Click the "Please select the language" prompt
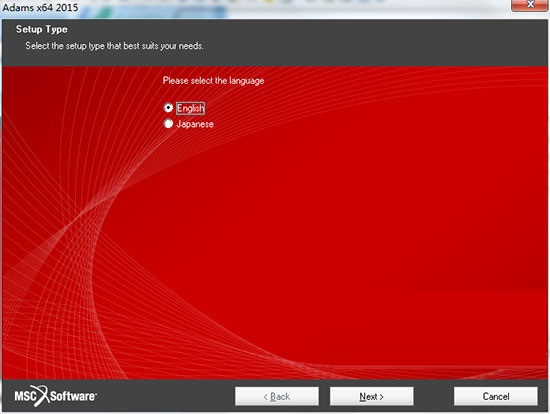The image size is (550, 414). click(x=213, y=81)
